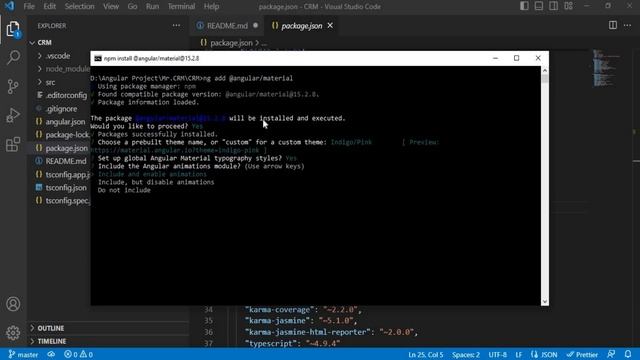Switch to the package.json tab

tap(301, 25)
